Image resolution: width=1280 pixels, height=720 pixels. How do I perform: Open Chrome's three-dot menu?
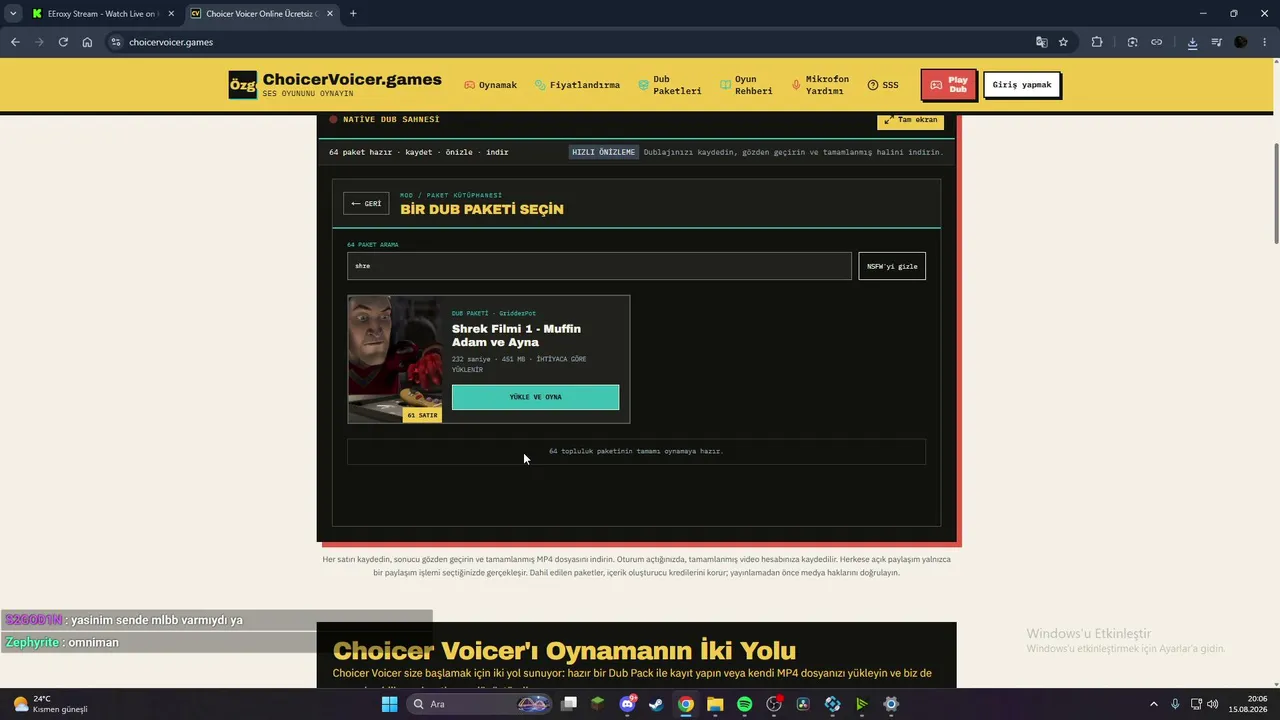pyautogui.click(x=1265, y=42)
